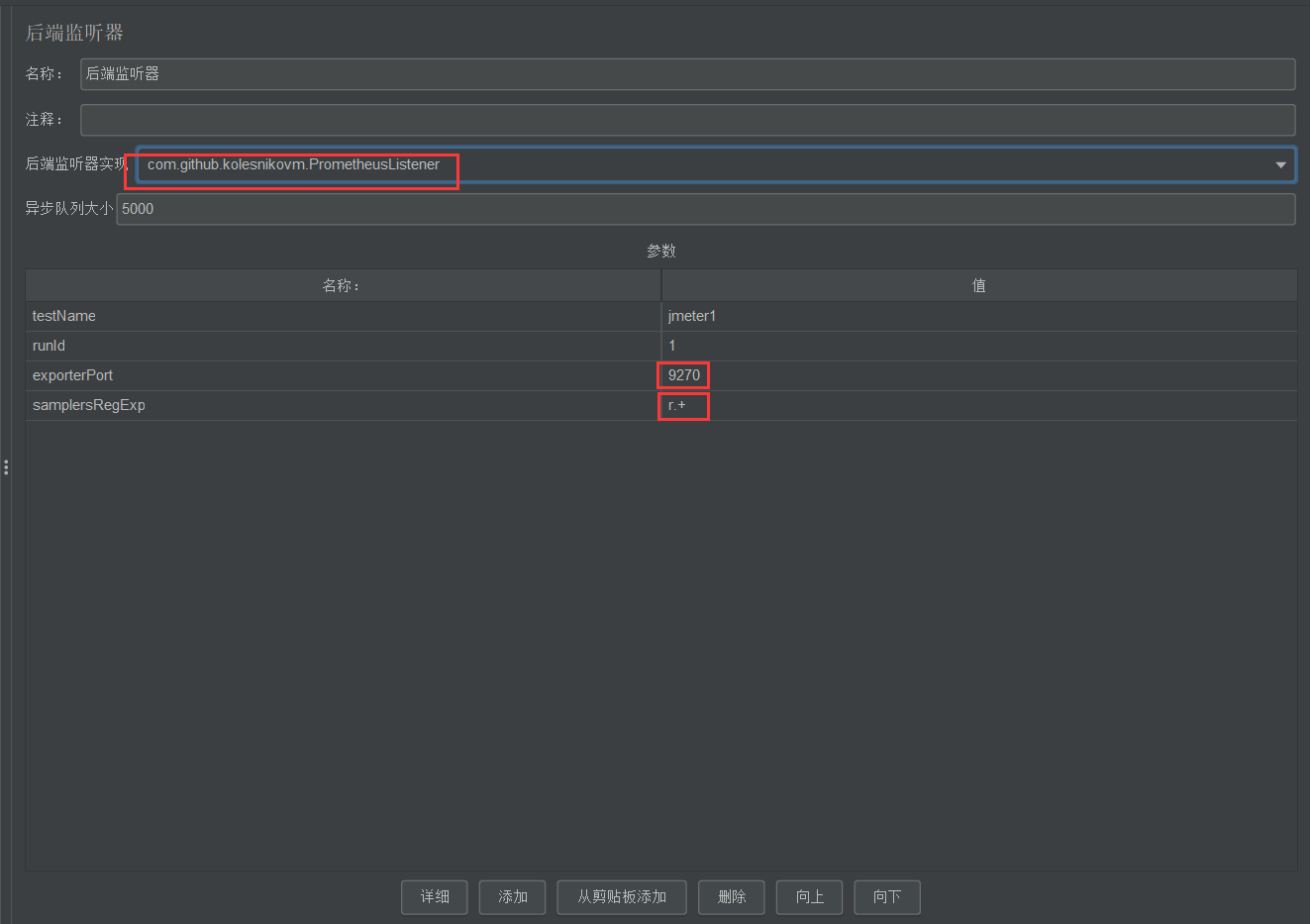Click the 向下 move down button
This screenshot has width=1311, height=924.
(887, 897)
